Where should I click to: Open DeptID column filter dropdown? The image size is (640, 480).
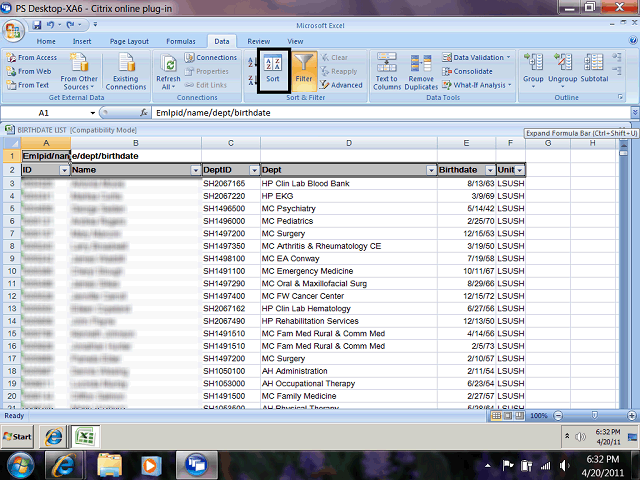pyautogui.click(x=254, y=170)
